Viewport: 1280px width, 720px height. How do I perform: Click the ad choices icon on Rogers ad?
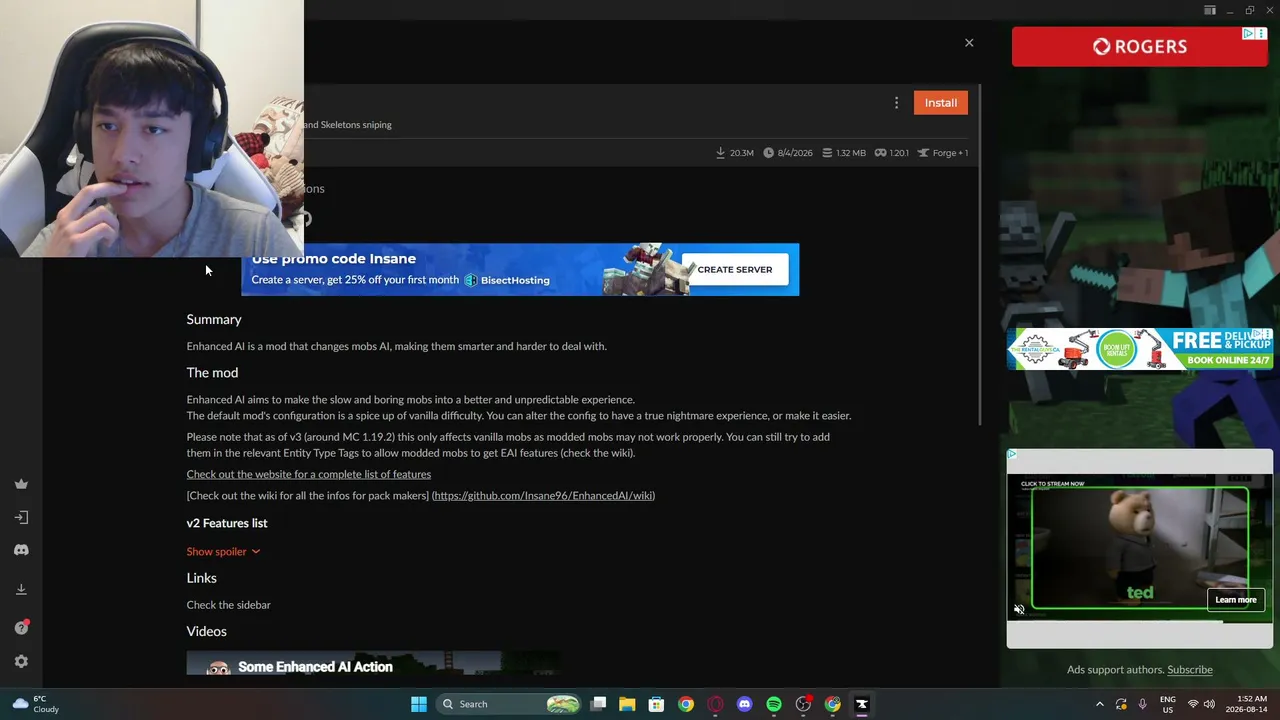coord(1249,34)
